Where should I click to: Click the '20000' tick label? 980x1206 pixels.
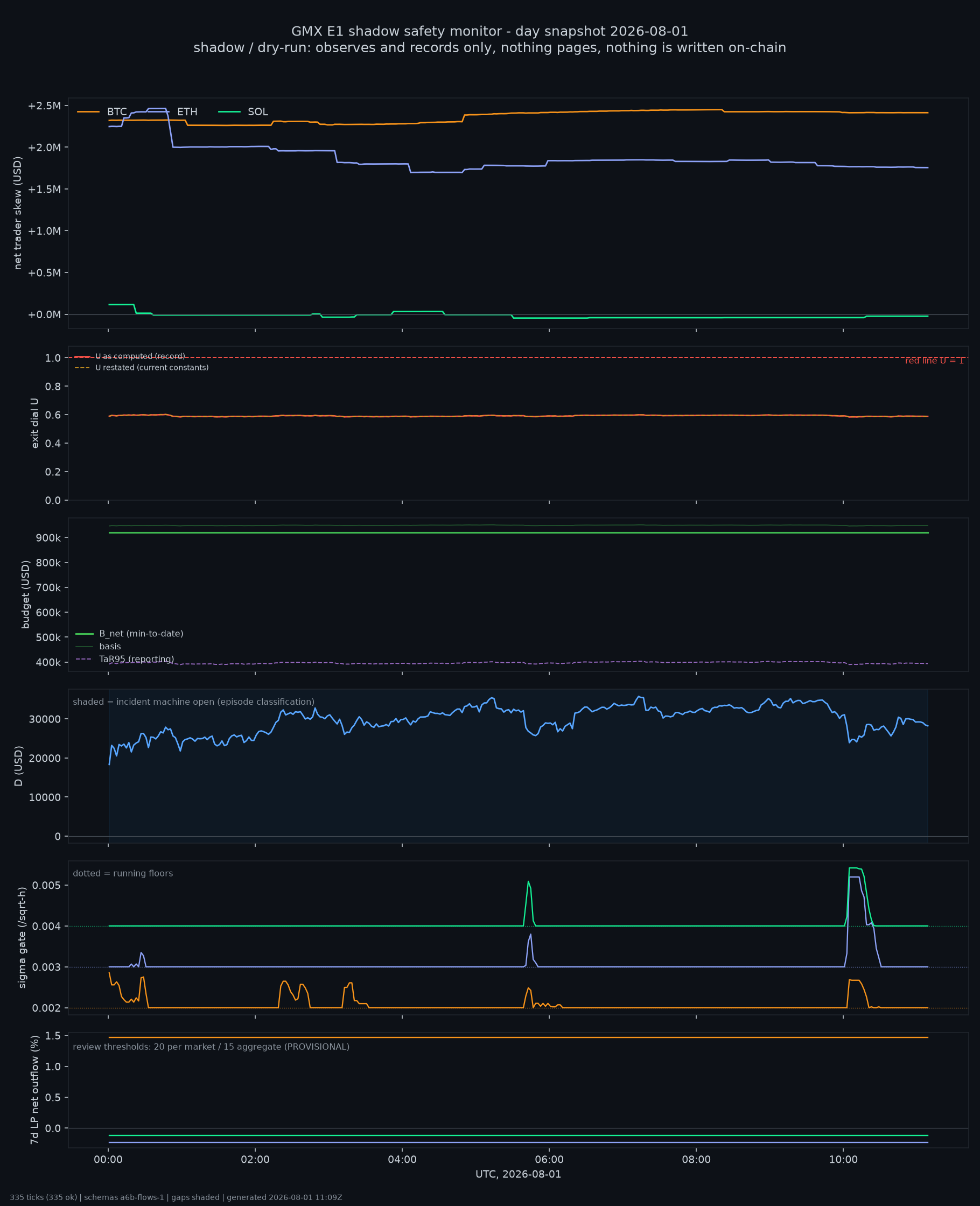[46, 759]
